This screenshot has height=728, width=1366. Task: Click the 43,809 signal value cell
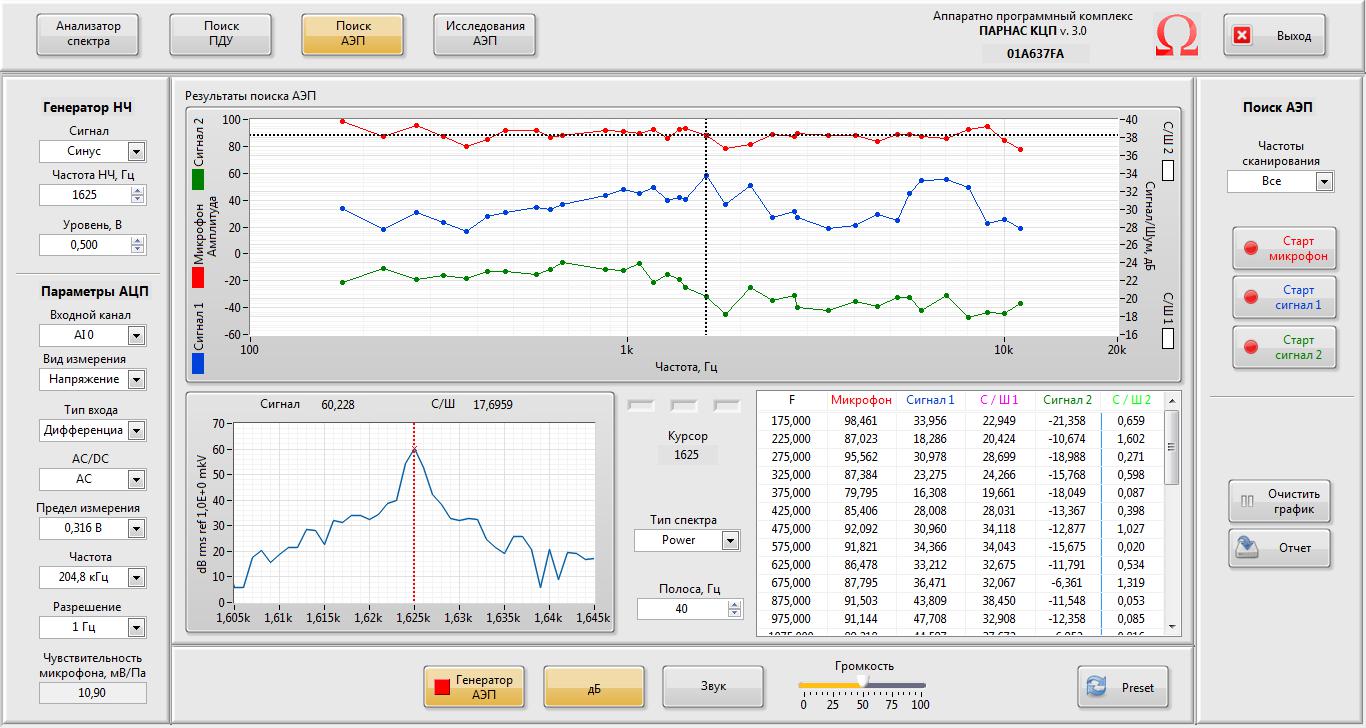point(930,601)
